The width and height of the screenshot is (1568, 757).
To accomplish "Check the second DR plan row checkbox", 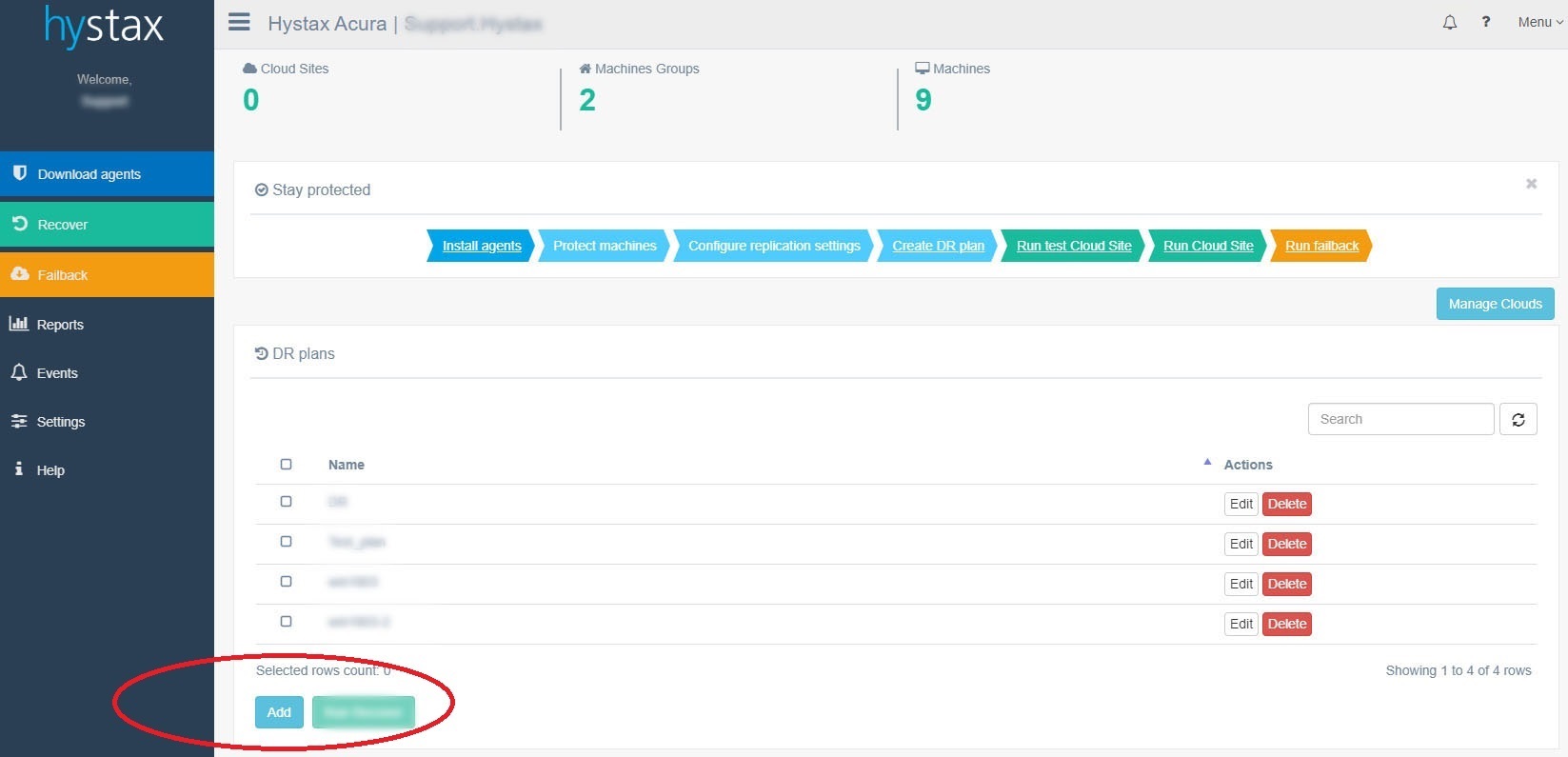I will coord(286,542).
